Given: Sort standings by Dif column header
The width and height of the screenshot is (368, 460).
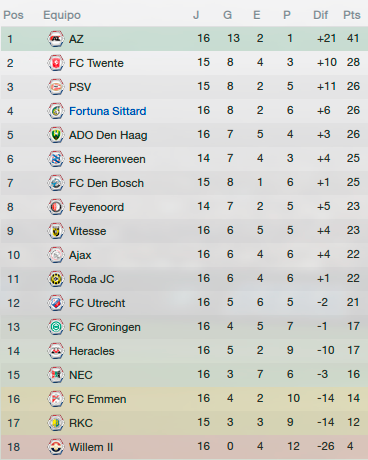Looking at the screenshot, I should click(x=321, y=15).
